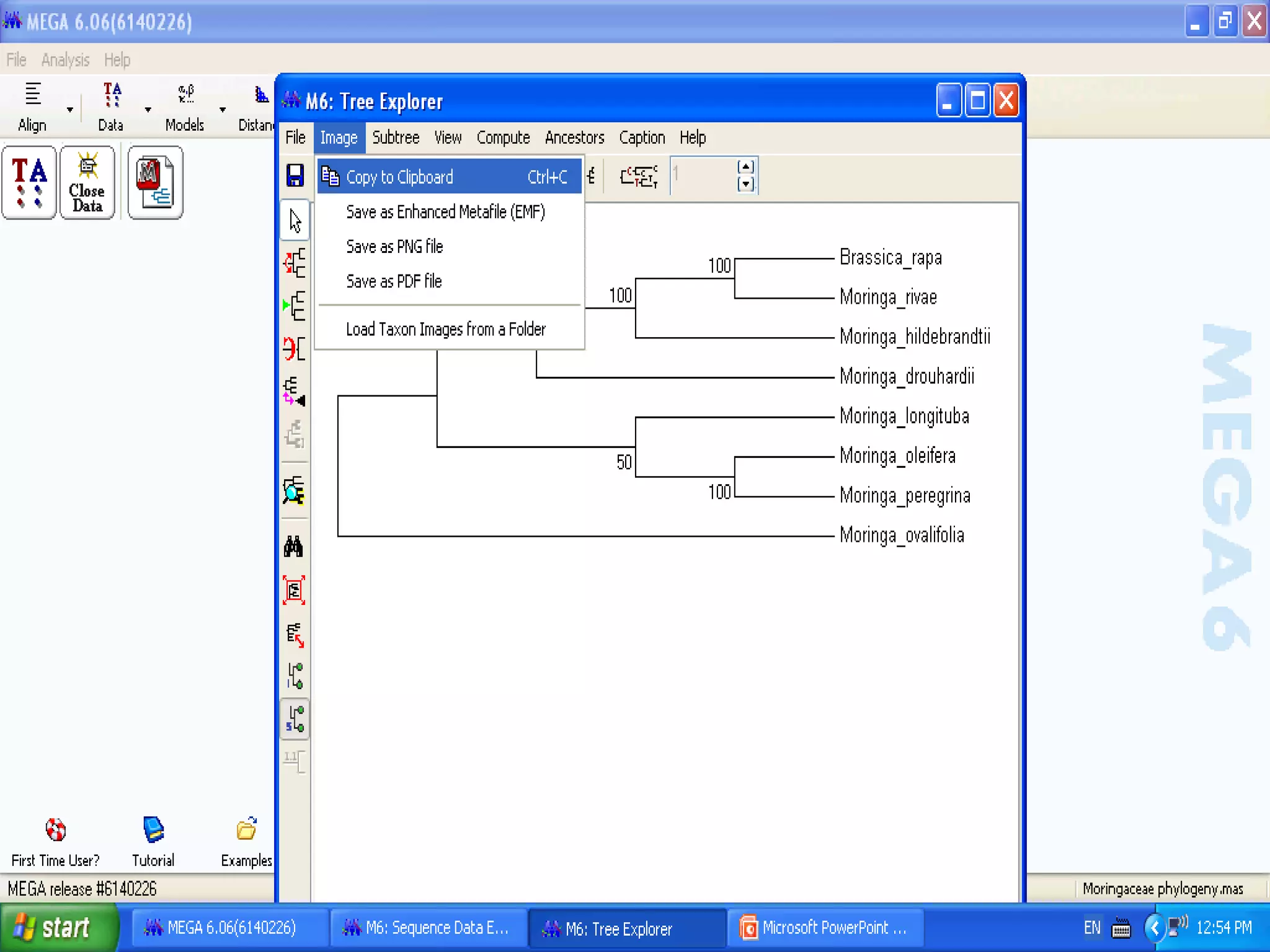Click the place root on branch icon
Image resolution: width=1270 pixels, height=952 pixels.
tap(295, 263)
